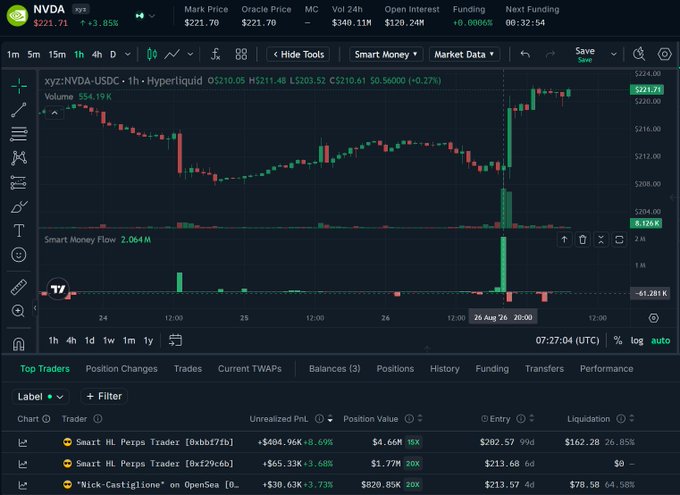Open the chart layout grid selector
Screen dimensions: 680x495
tap(241, 54)
